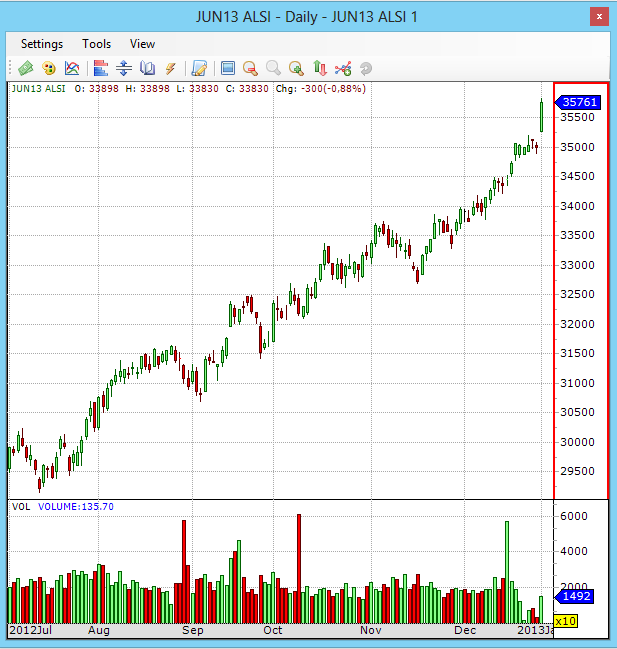Click the crossed lines network icon
617x649 pixels.
pyautogui.click(x=343, y=68)
